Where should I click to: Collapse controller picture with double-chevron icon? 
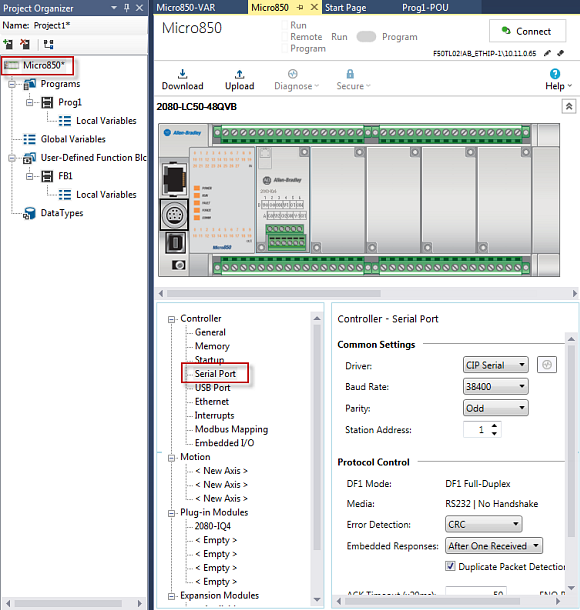click(569, 106)
